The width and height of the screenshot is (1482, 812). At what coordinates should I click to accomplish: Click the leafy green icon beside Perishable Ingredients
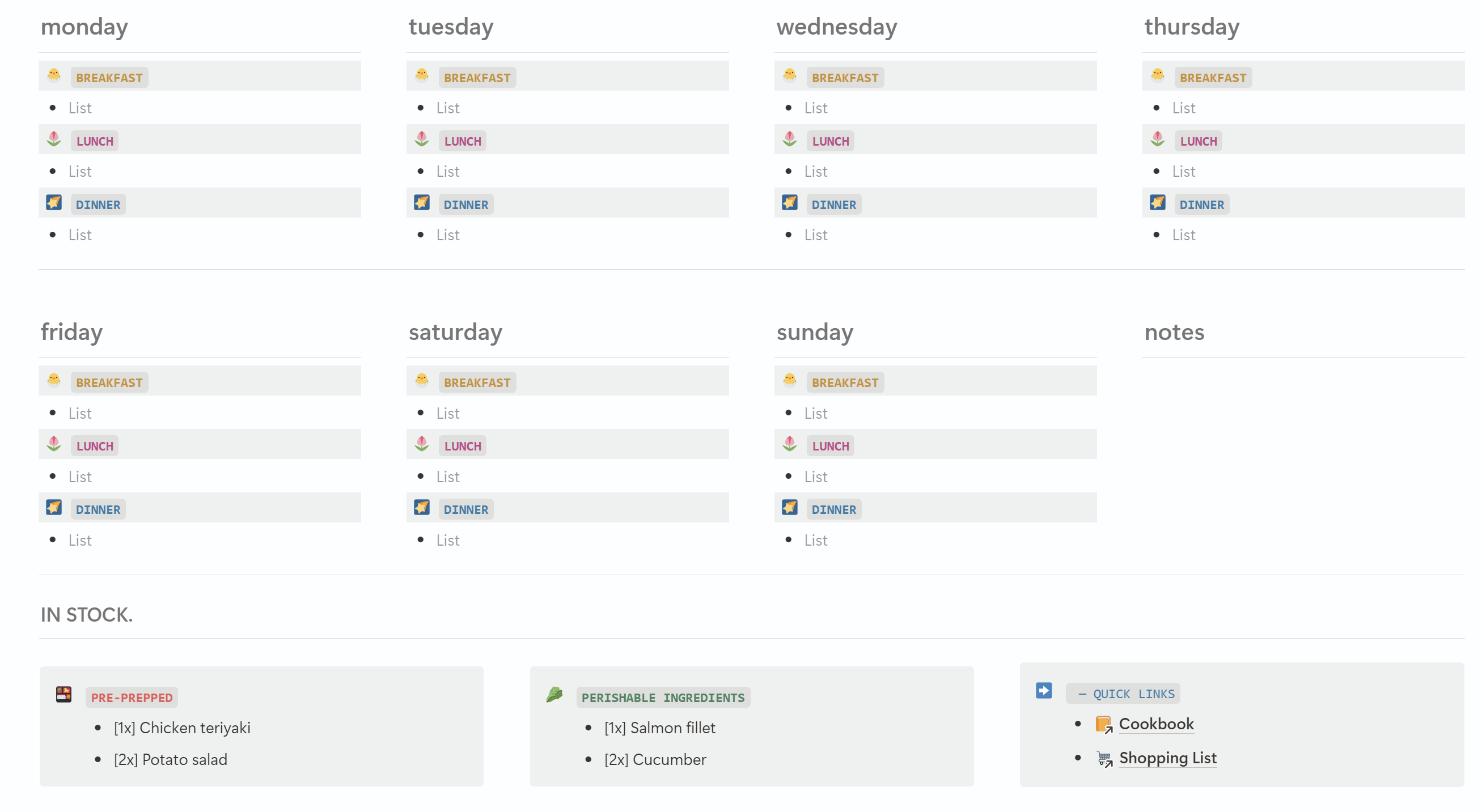click(554, 694)
